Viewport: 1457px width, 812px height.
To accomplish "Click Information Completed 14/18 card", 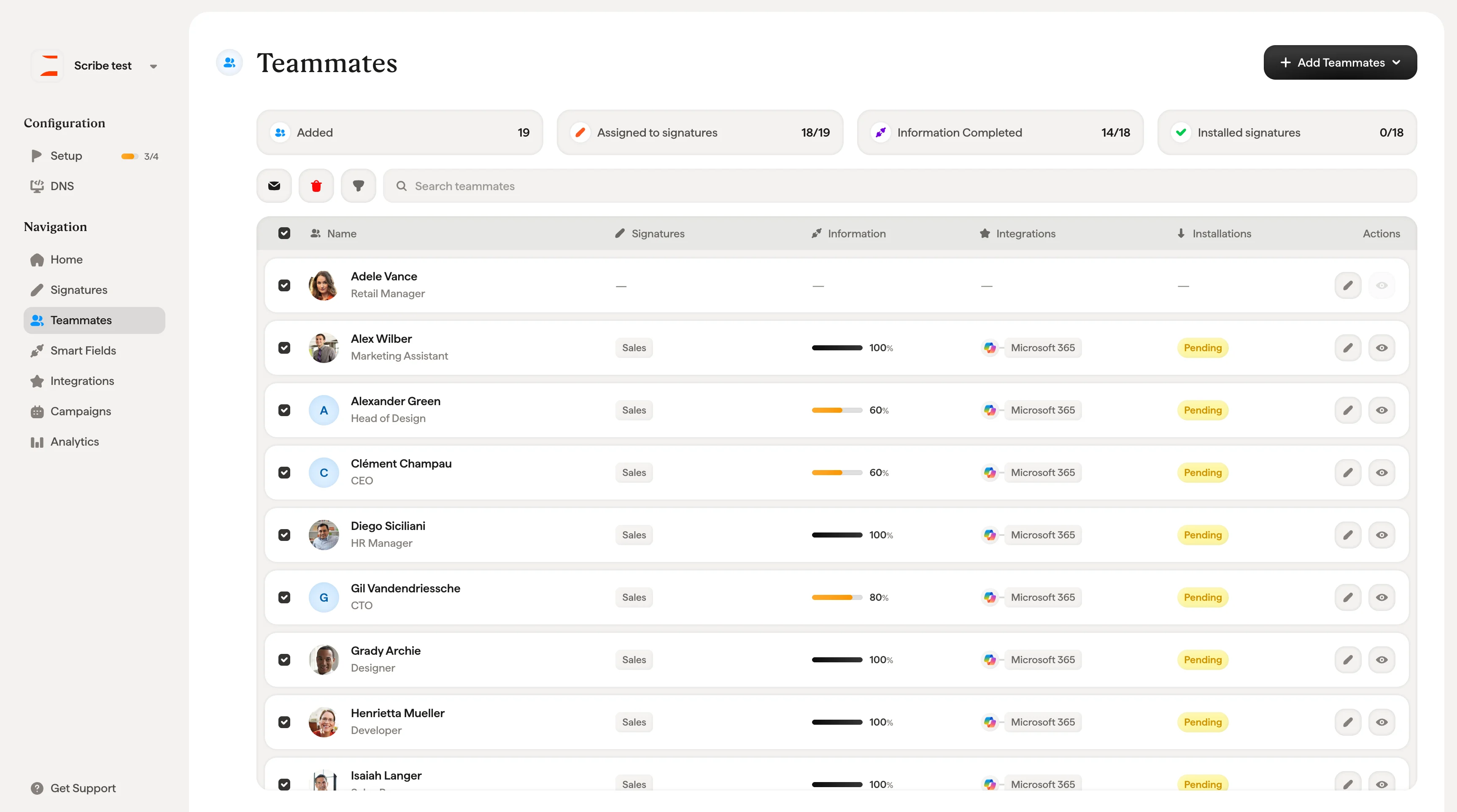I will tap(1000, 132).
